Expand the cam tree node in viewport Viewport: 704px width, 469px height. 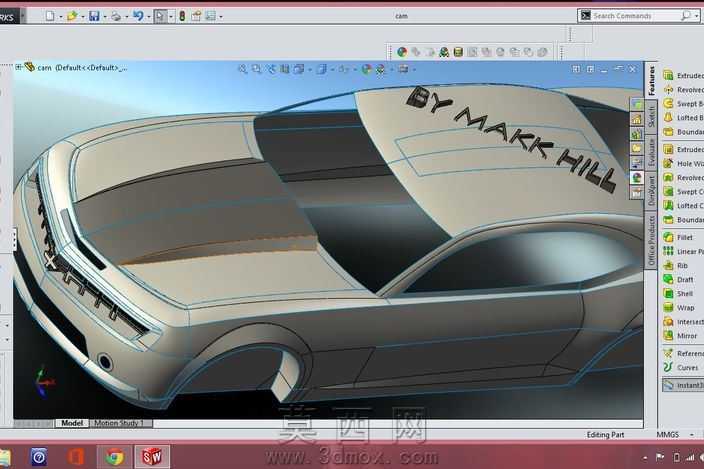pos(18,67)
